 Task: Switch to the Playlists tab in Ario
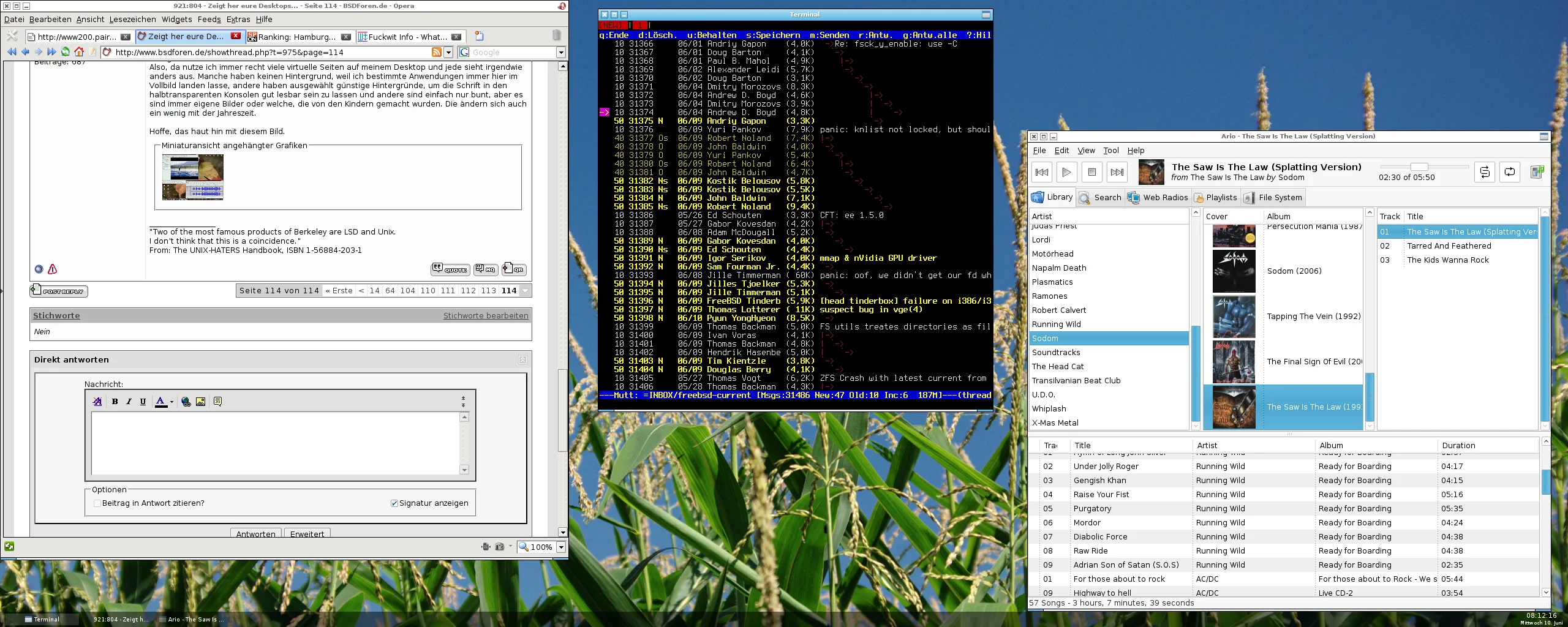pyautogui.click(x=1215, y=197)
